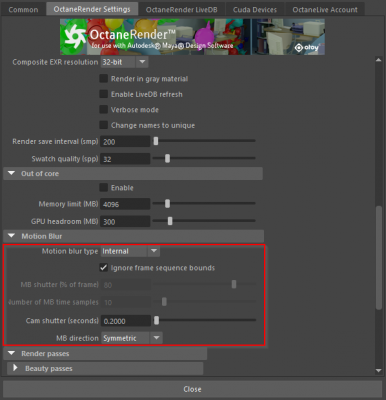Click the scrollbar up arrow
Viewport: 386px width, 400px height.
tap(378, 60)
